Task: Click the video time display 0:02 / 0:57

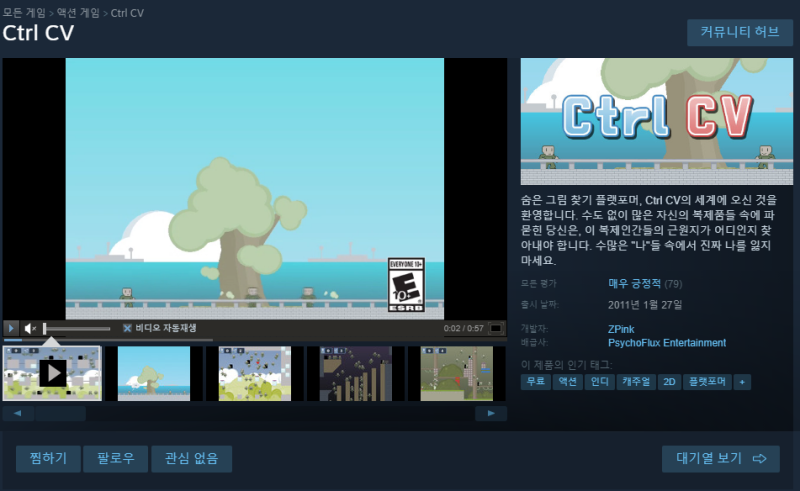Action: [463, 328]
